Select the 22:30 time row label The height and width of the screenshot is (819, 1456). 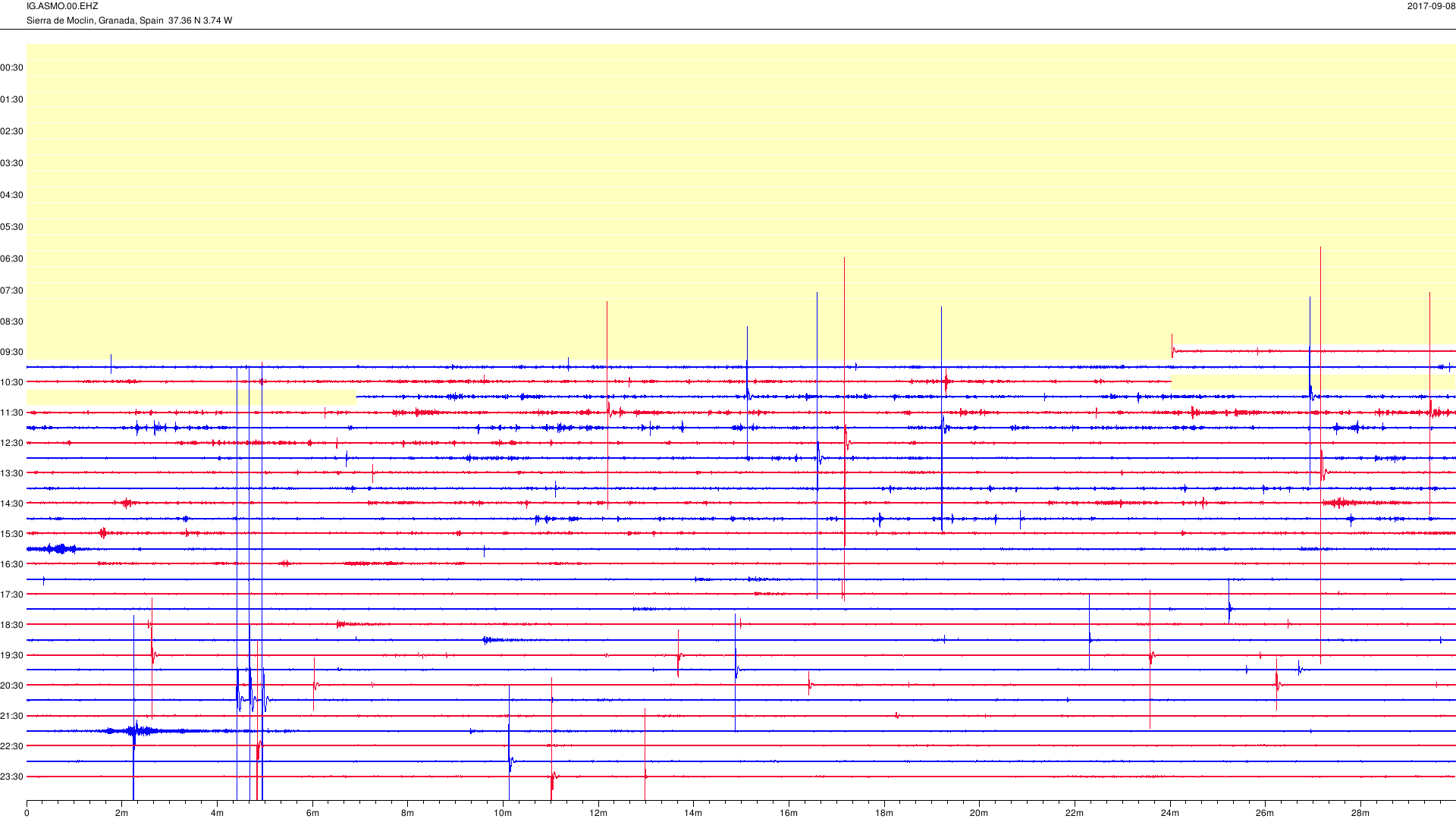(12, 746)
